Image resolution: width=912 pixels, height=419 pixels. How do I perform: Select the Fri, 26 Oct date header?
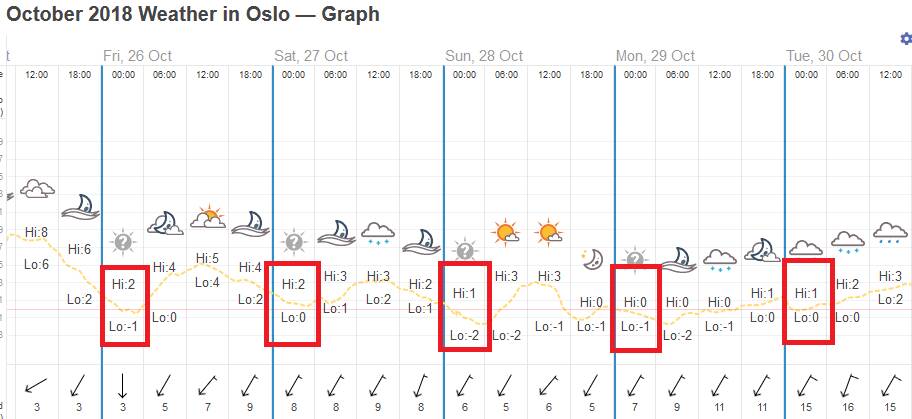click(142, 56)
